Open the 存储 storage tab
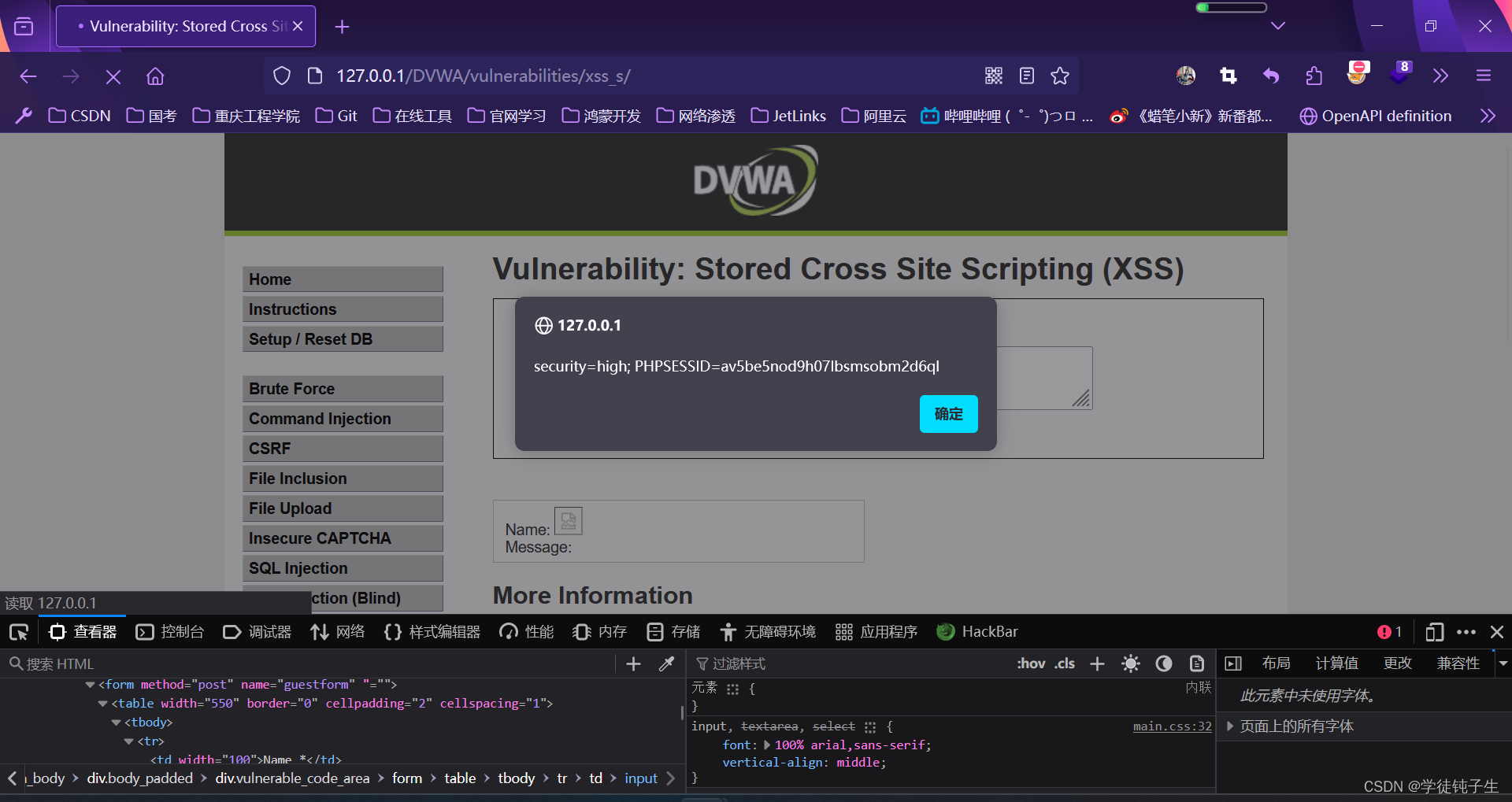The width and height of the screenshot is (1512, 802). coord(673,632)
